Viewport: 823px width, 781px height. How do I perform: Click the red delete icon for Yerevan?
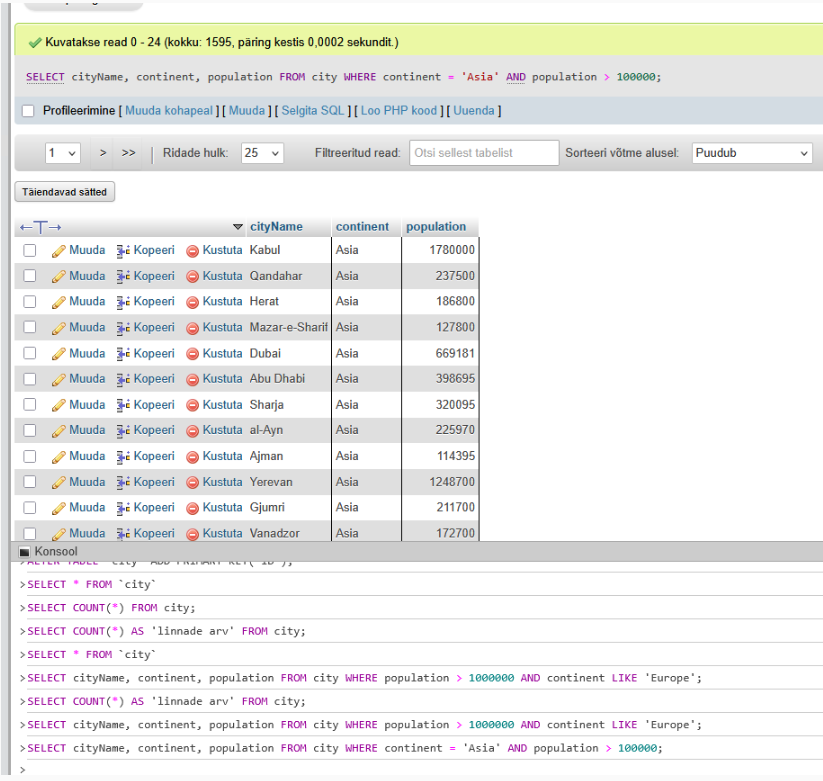point(193,483)
